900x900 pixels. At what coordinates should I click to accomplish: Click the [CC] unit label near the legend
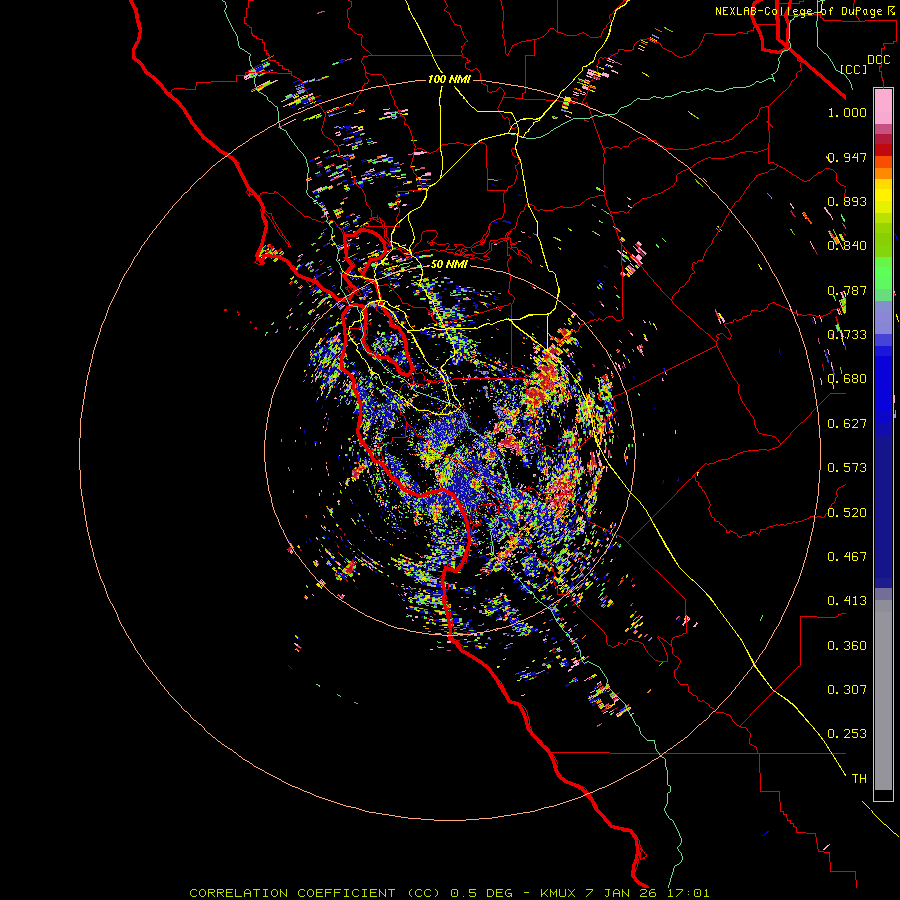pyautogui.click(x=854, y=69)
